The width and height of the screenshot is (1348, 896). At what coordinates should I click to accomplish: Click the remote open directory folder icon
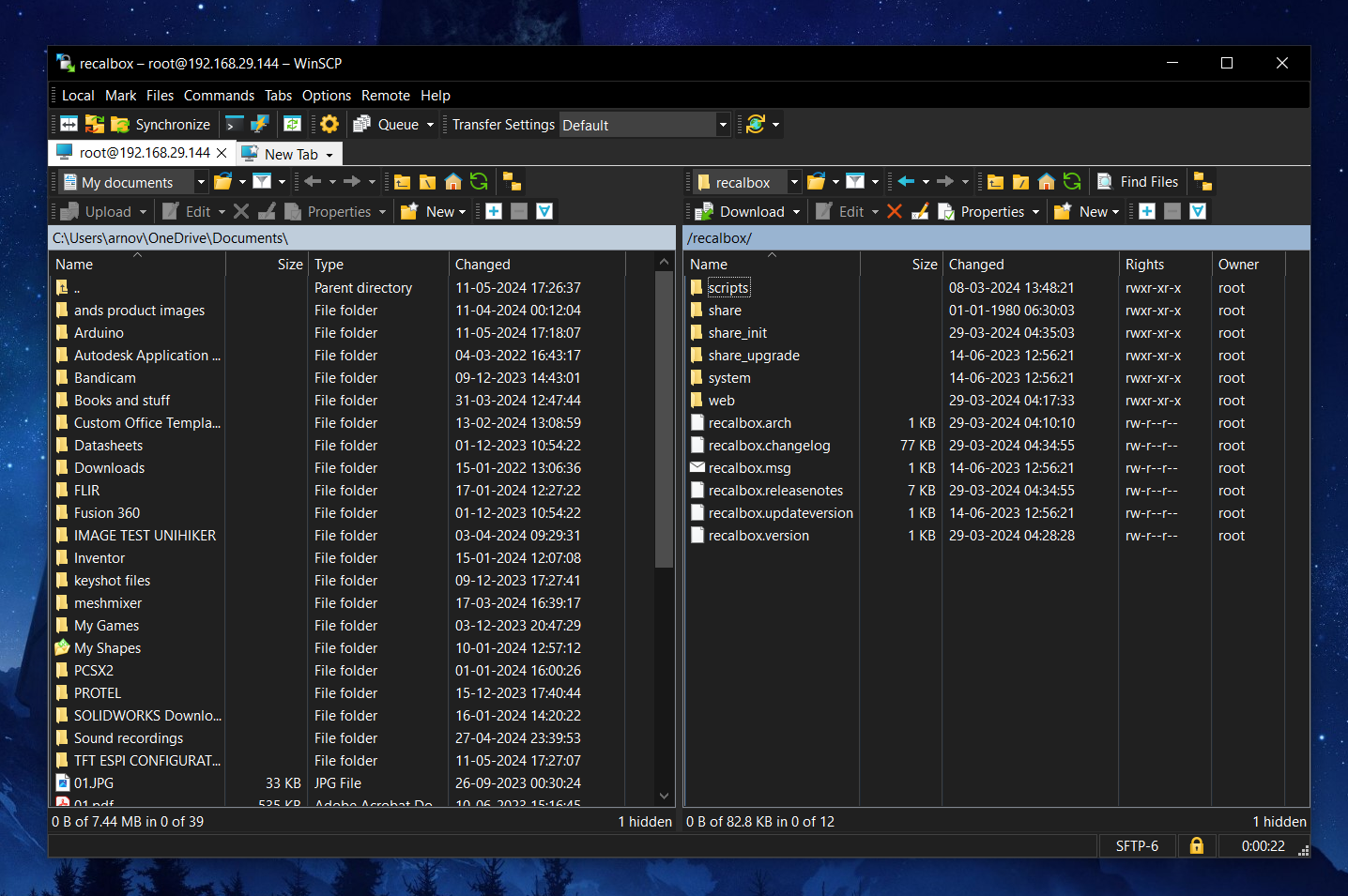(816, 182)
